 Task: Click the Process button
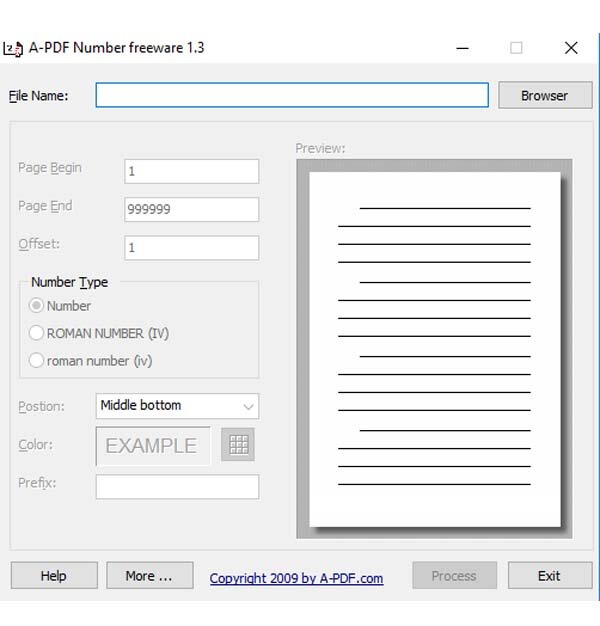point(454,575)
